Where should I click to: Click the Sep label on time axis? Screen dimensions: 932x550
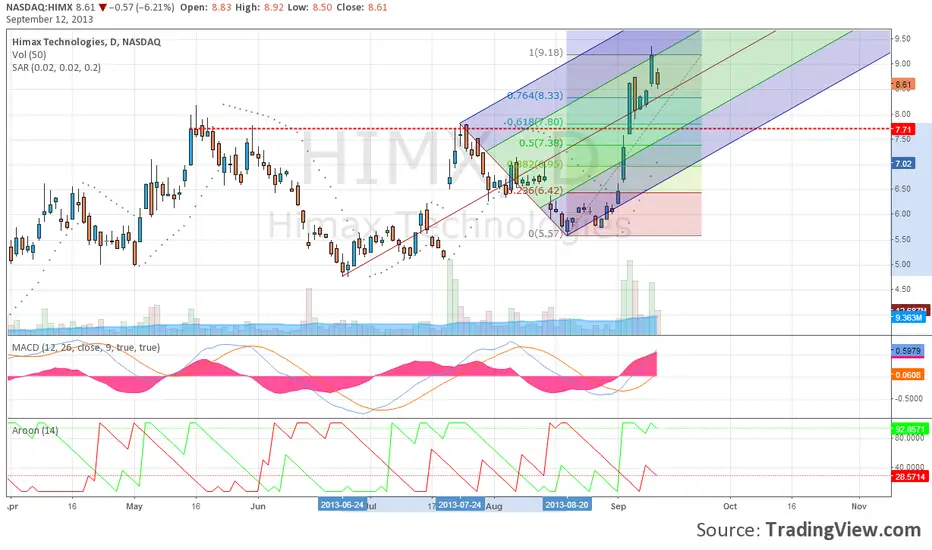[x=618, y=507]
